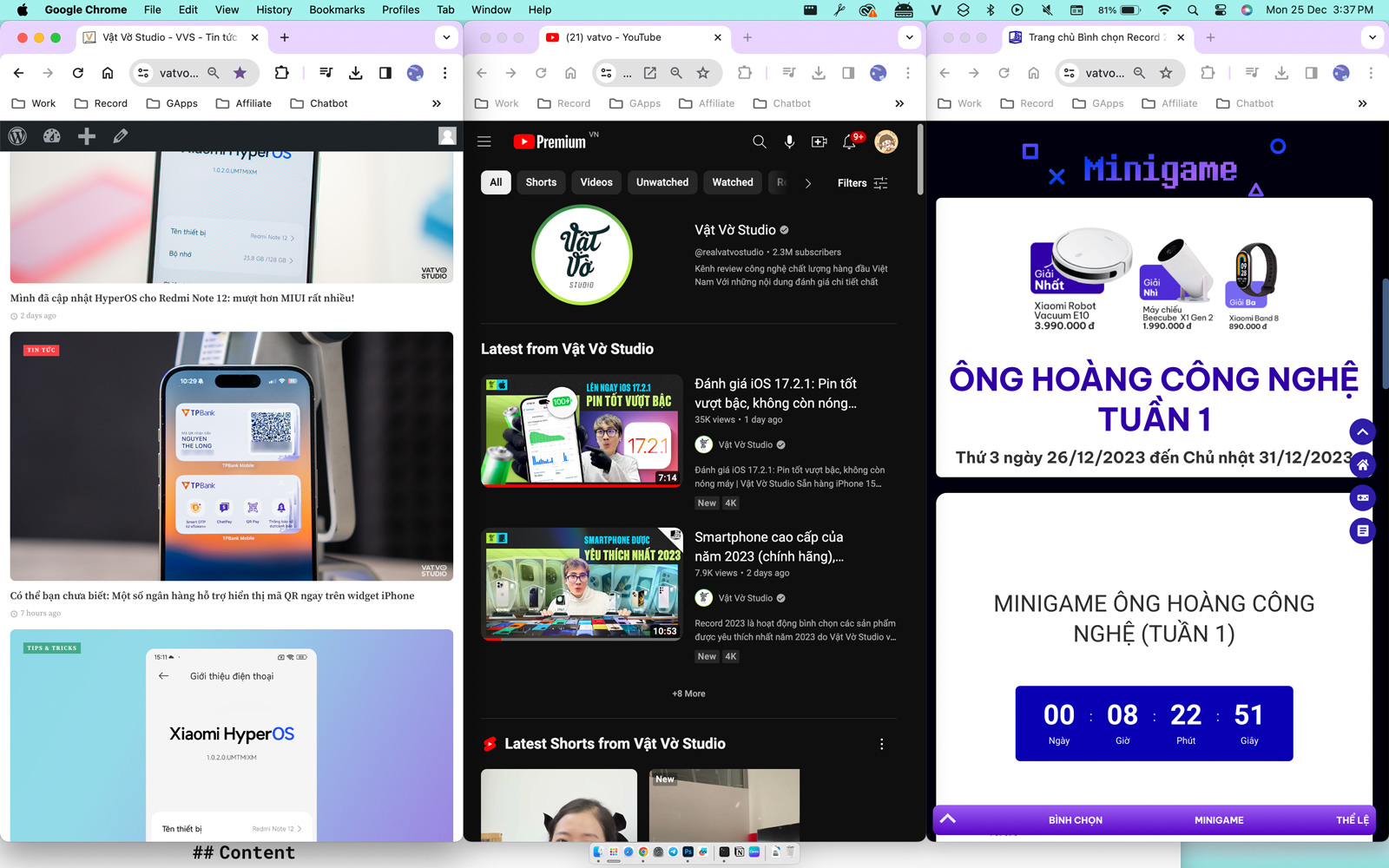Viewport: 1389px width, 868px height.
Task: Open Extensions puzzle icon in left Chrome
Action: [x=282, y=73]
